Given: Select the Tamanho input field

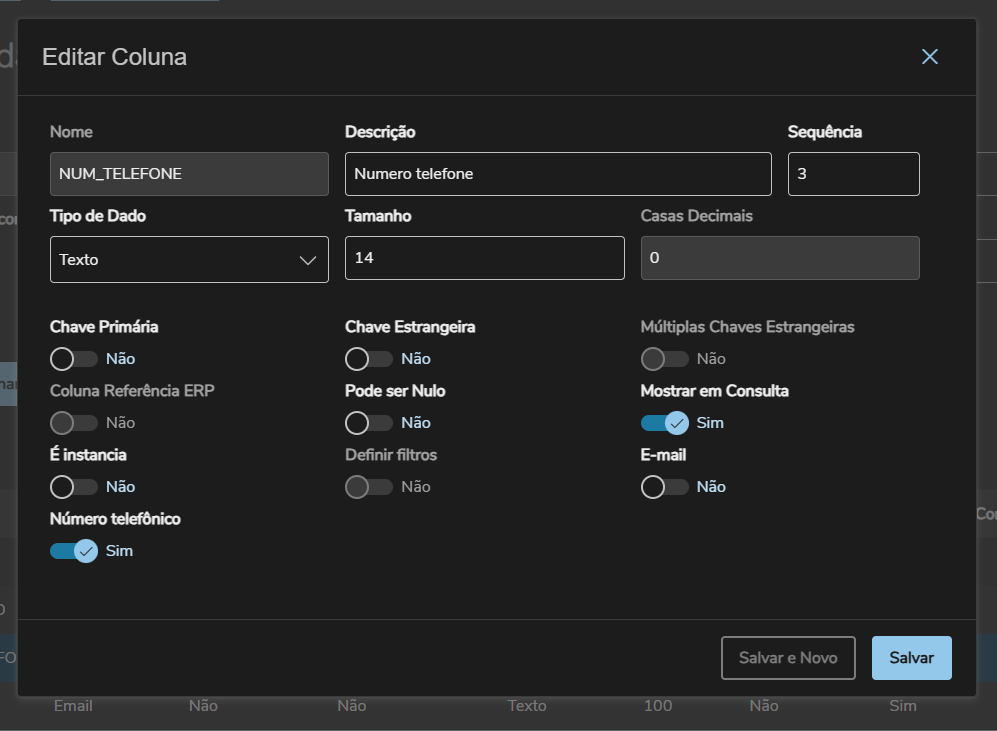Looking at the screenshot, I should [484, 258].
